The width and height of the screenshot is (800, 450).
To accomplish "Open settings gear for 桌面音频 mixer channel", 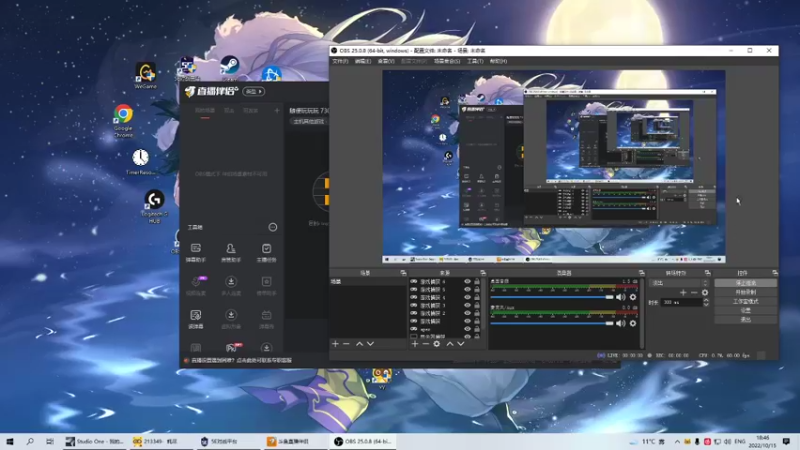I will [633, 297].
